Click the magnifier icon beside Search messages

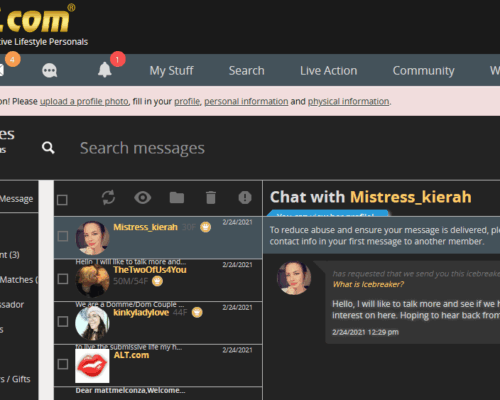(x=48, y=148)
